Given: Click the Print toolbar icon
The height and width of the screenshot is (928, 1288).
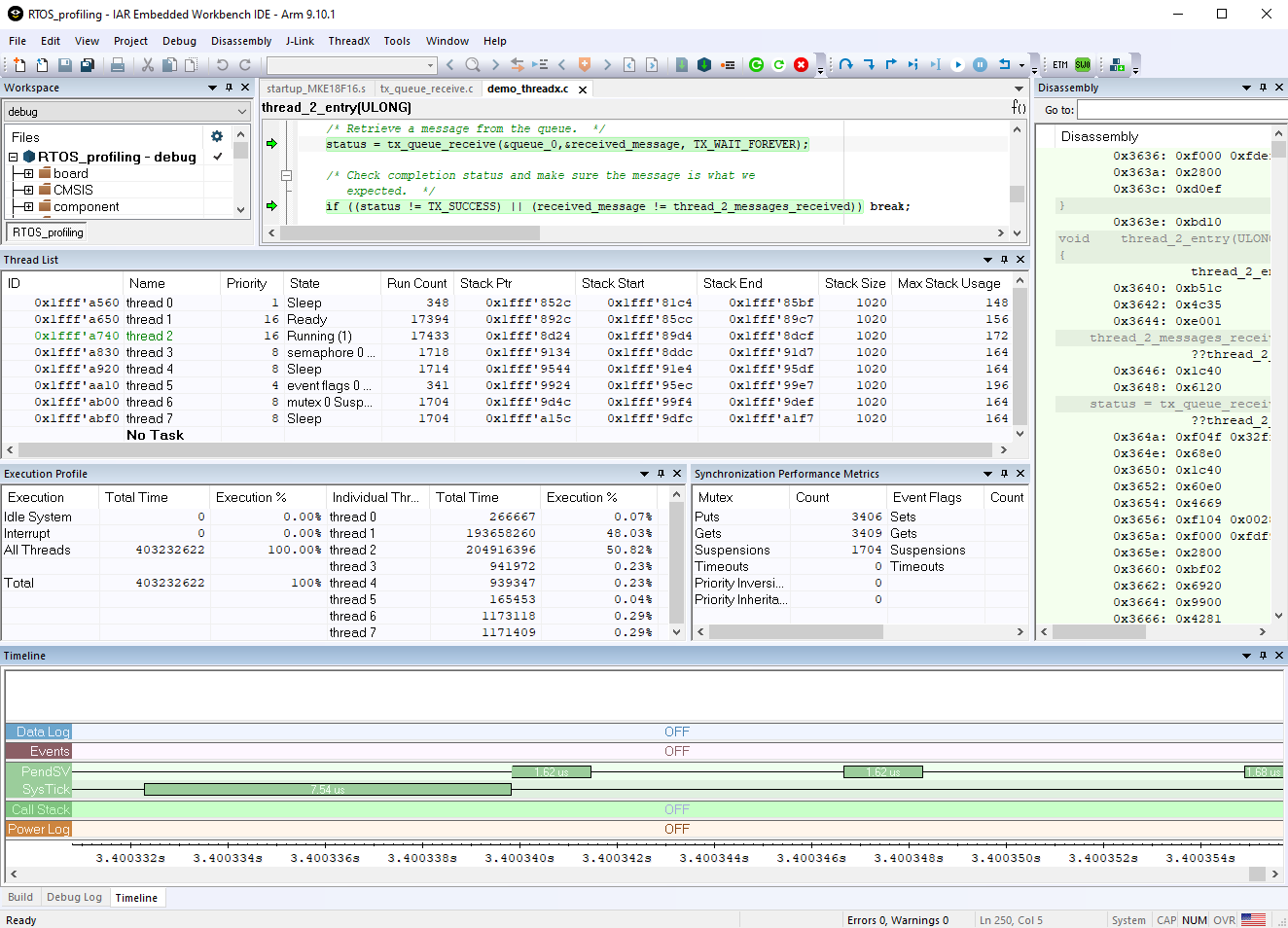Looking at the screenshot, I should pos(118,65).
